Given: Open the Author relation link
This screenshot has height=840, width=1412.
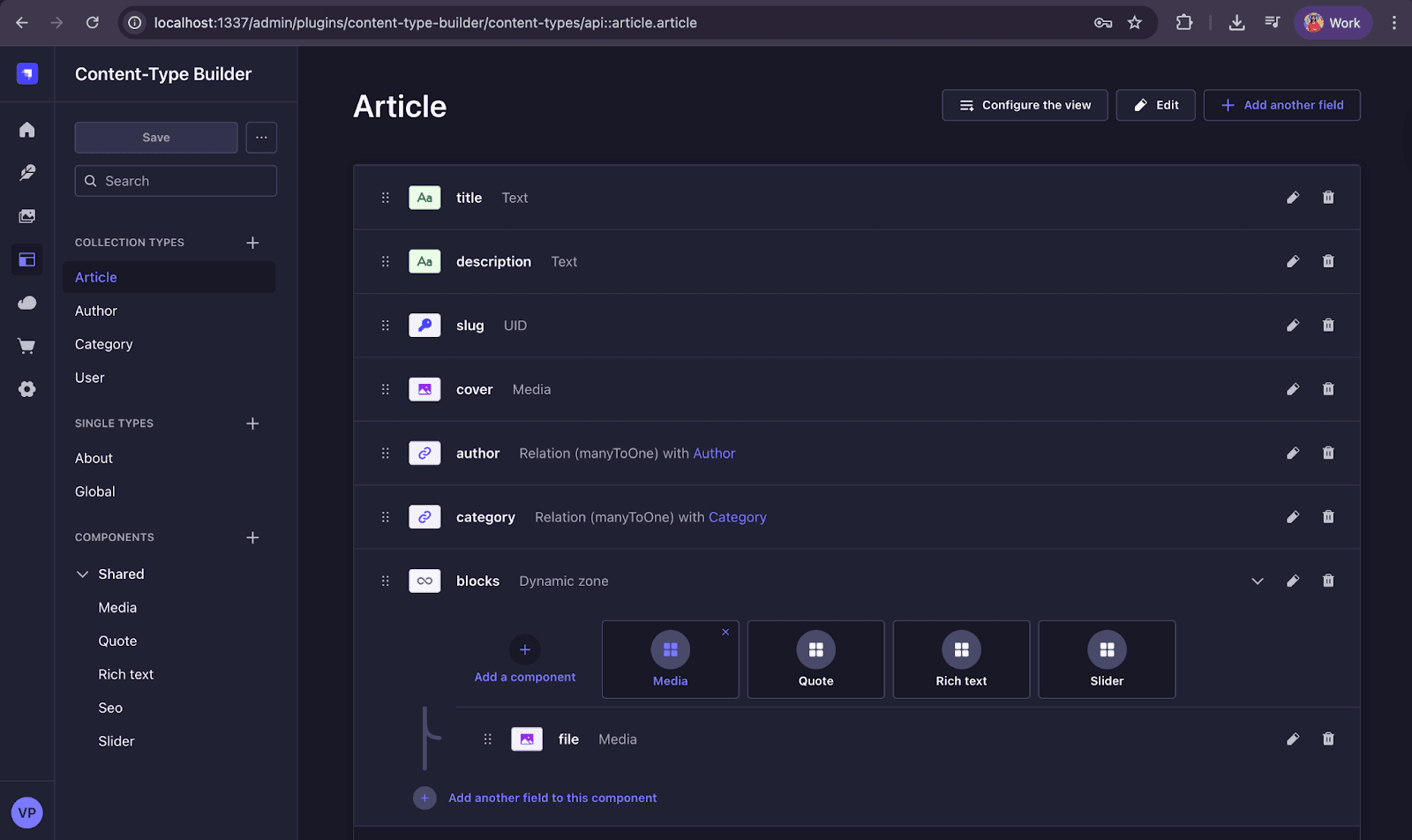Looking at the screenshot, I should point(714,453).
